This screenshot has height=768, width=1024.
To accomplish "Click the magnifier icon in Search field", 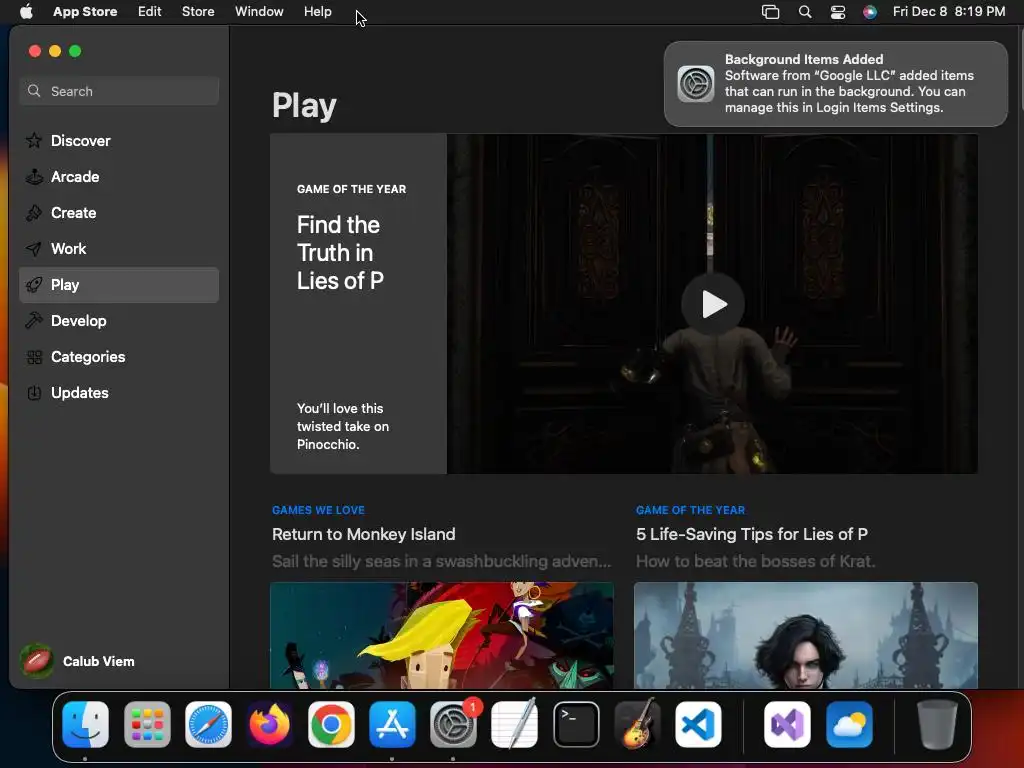I will coord(34,91).
